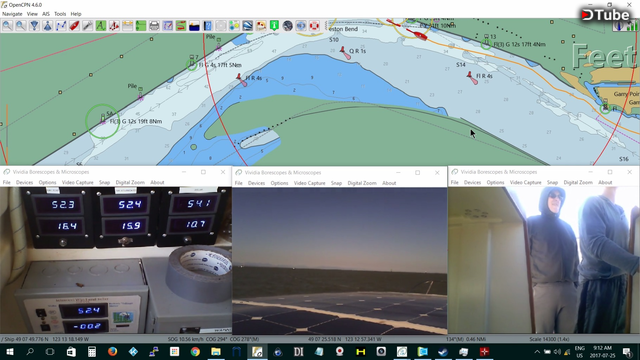The width and height of the screenshot is (640, 360).
Task: Open Devices menu in left Vividia window
Action: pyautogui.click(x=24, y=182)
